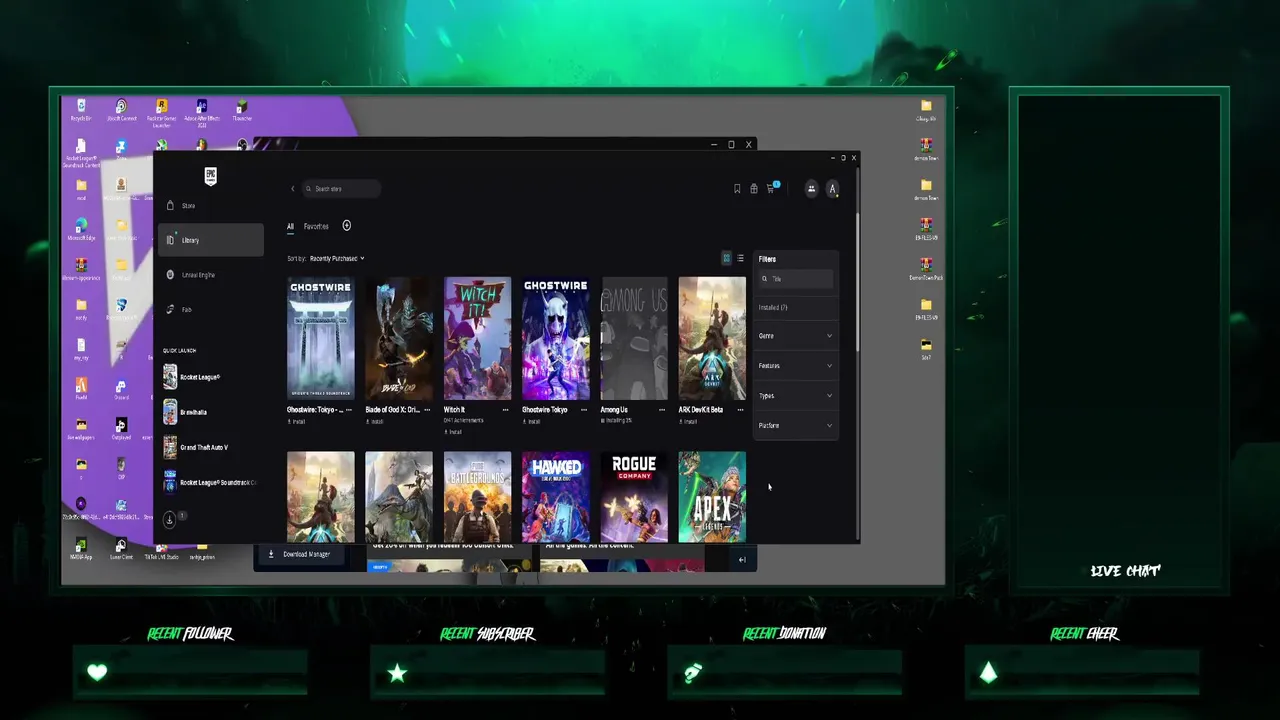
Task: Open the Hawked game cover
Action: click(x=556, y=497)
